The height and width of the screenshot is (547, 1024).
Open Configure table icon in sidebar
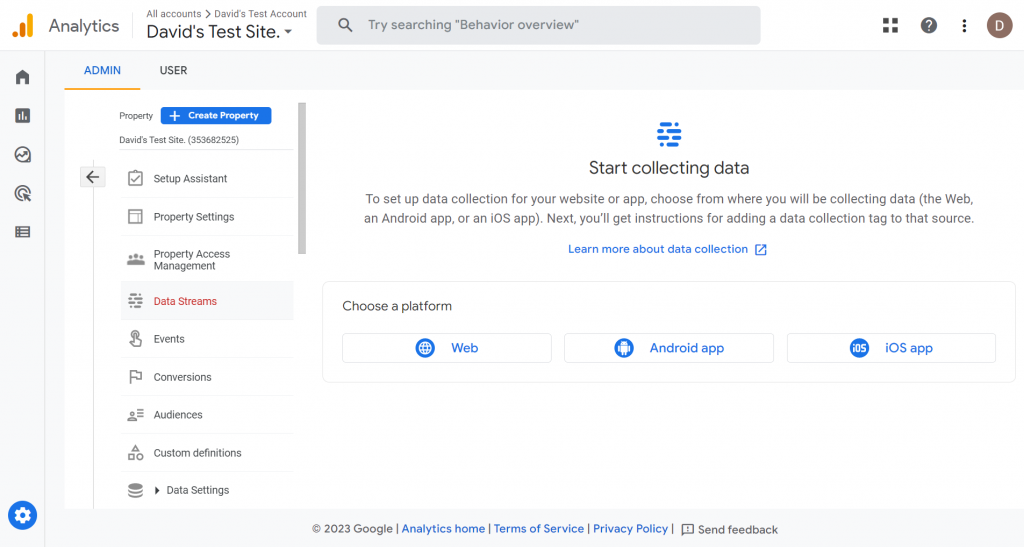click(x=22, y=232)
